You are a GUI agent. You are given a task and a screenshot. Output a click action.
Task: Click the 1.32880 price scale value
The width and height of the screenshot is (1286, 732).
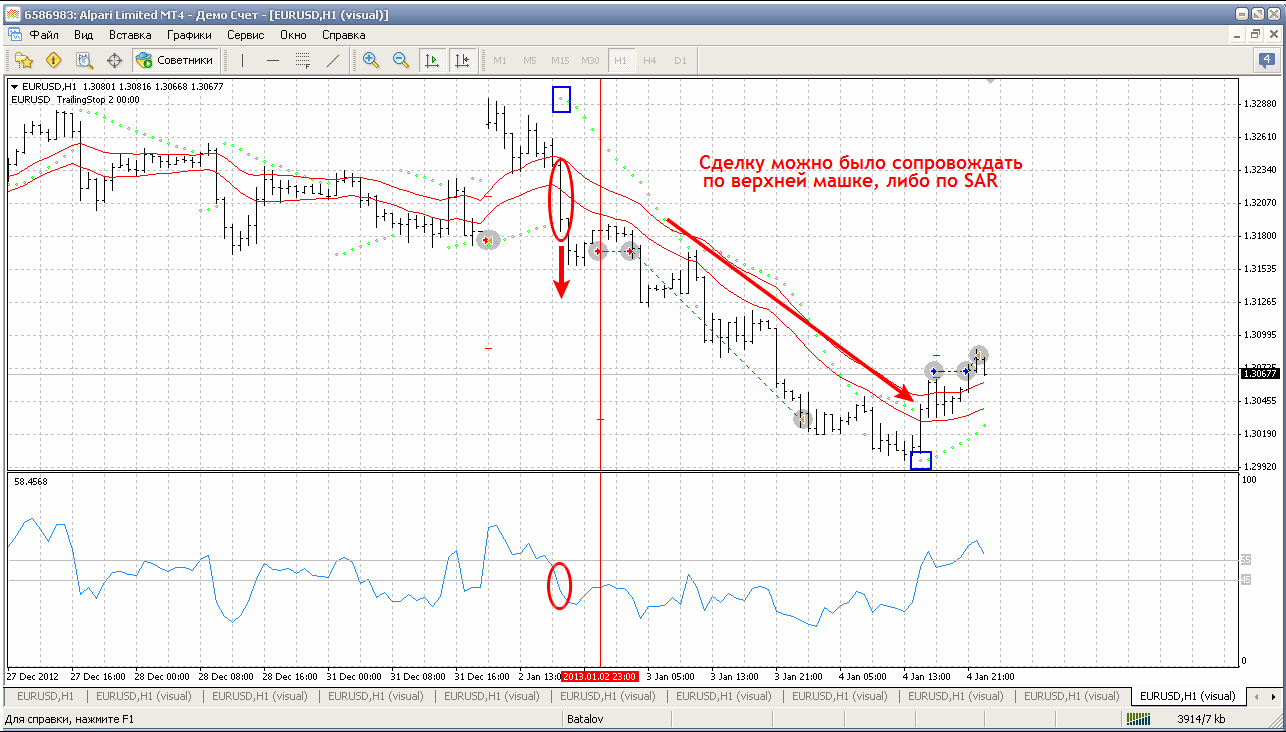point(1259,103)
